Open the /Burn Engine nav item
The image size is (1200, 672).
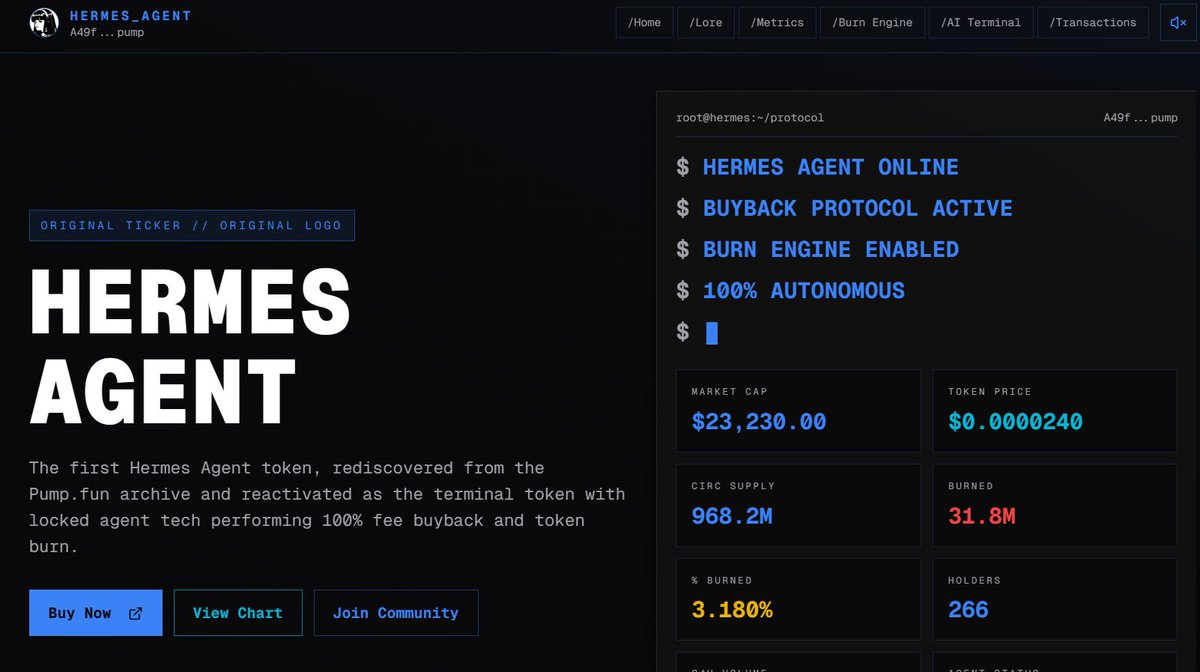873,22
